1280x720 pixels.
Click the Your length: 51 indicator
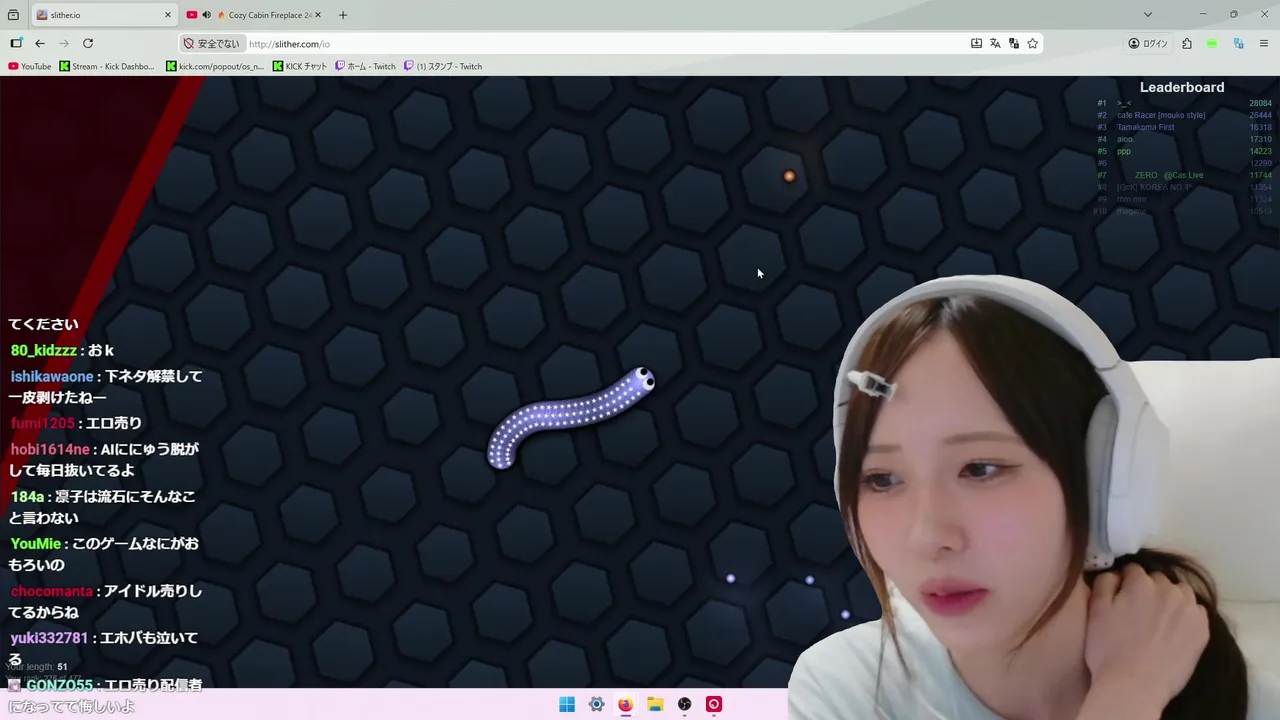(37, 667)
